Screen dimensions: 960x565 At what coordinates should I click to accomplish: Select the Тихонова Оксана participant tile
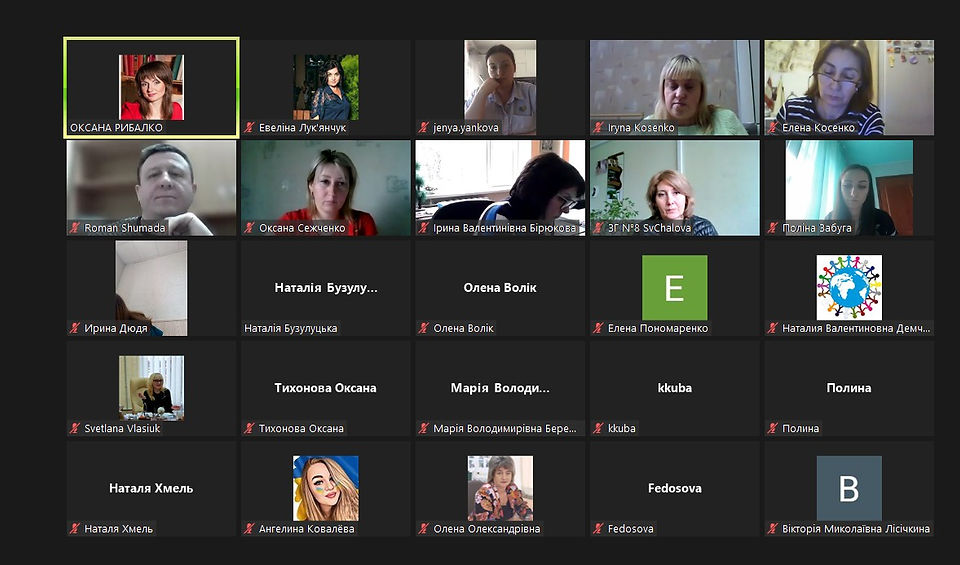coord(326,388)
